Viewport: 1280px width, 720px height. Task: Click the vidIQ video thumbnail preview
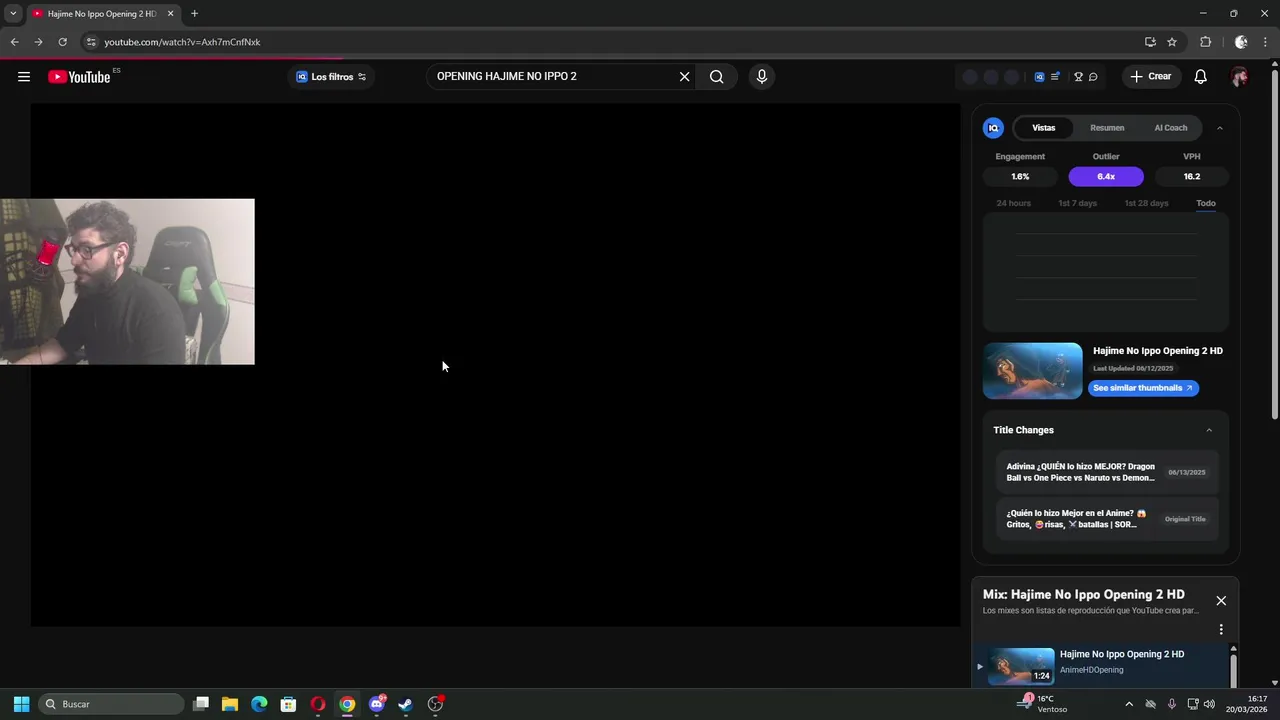tap(1033, 371)
